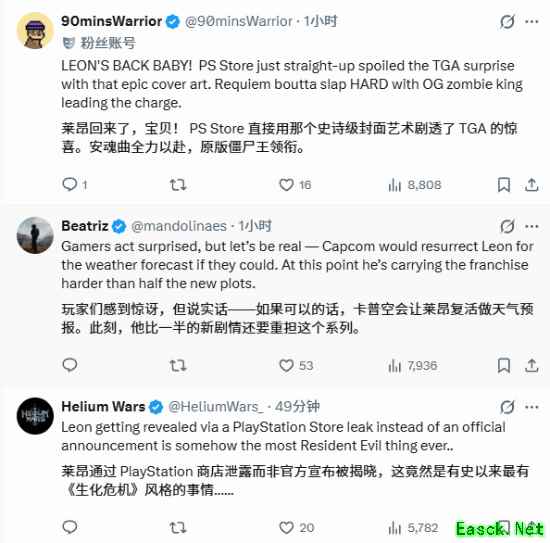Repost Beatriz's Capcom tweet
Image resolution: width=550 pixels, height=543 pixels.
tap(178, 366)
